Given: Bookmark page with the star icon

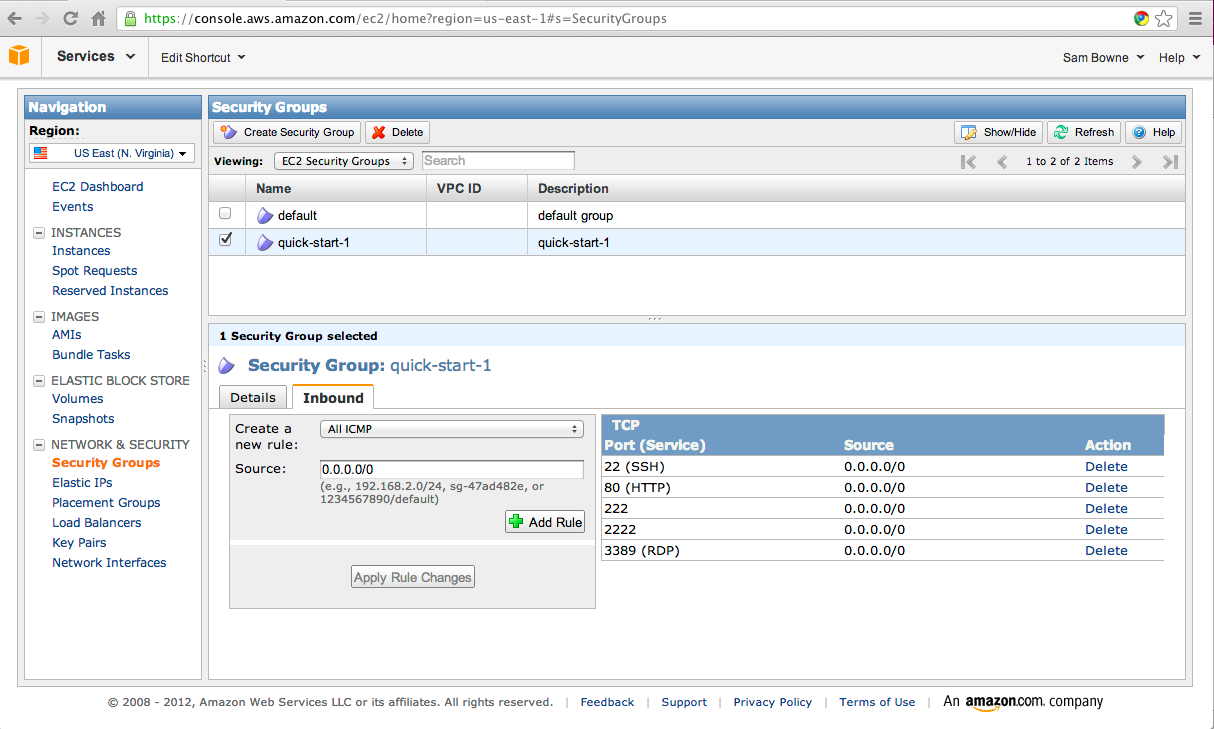Looking at the screenshot, I should tap(1163, 18).
